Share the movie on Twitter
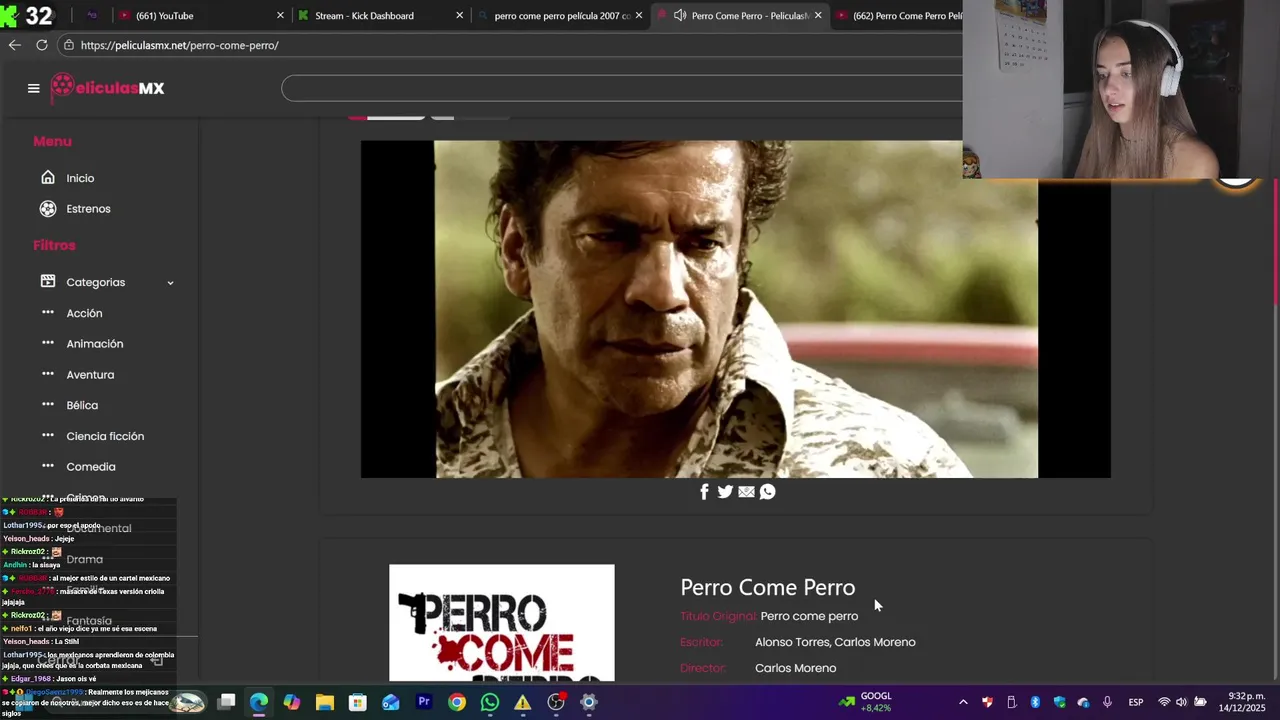 [725, 492]
